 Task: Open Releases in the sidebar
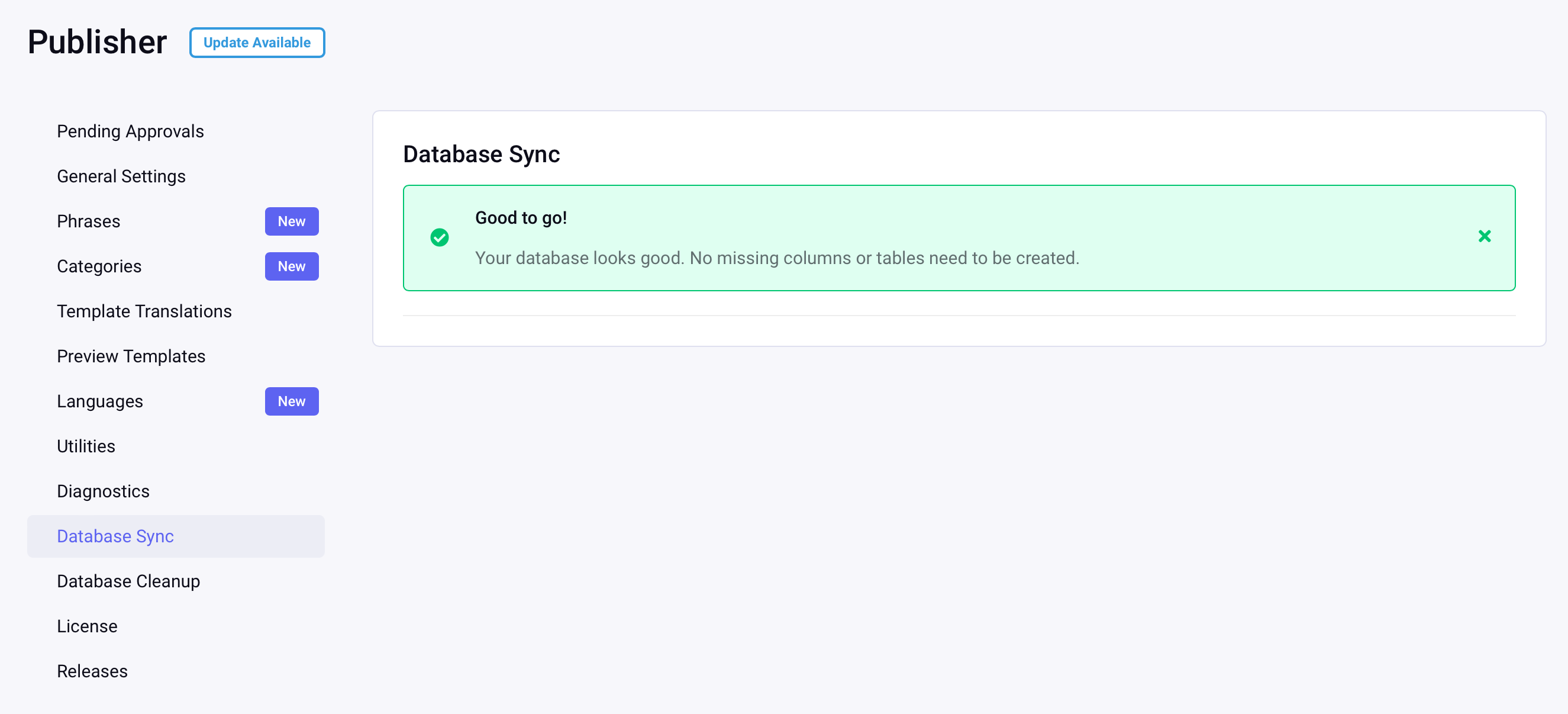(176, 671)
